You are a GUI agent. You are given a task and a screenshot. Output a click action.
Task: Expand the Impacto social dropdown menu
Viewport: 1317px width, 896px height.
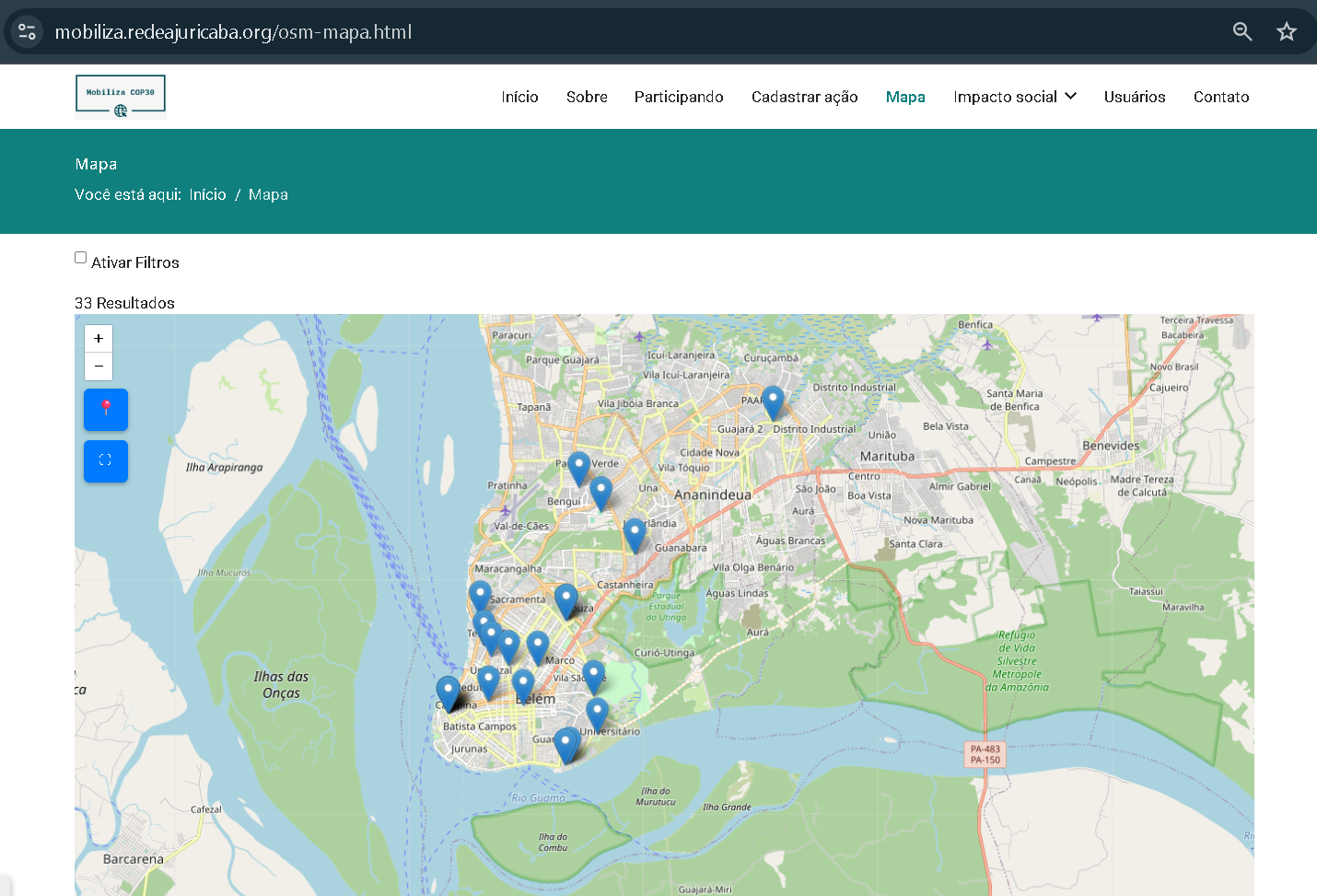(x=1015, y=97)
